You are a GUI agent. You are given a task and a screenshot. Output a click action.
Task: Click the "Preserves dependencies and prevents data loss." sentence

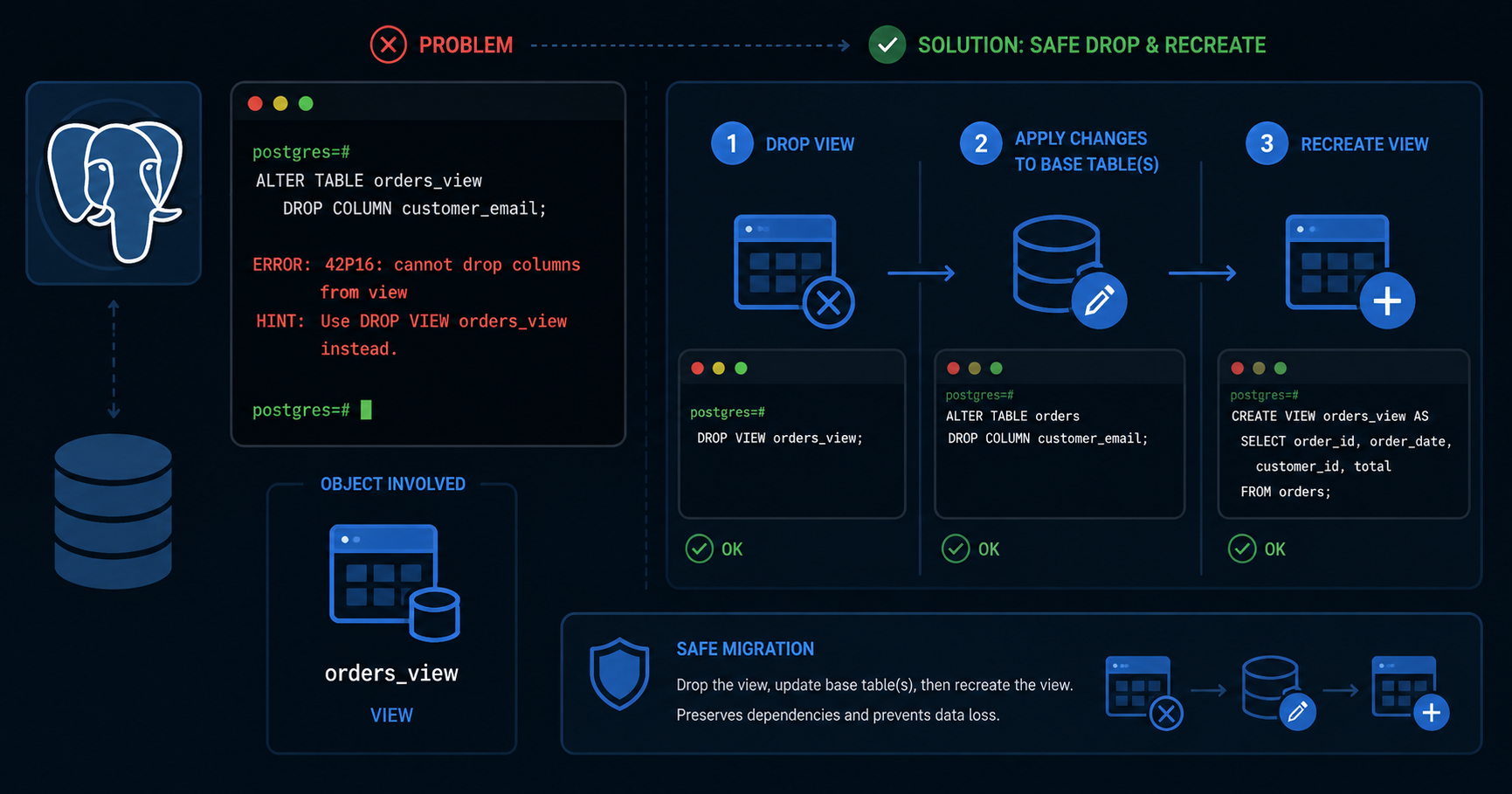tap(838, 715)
